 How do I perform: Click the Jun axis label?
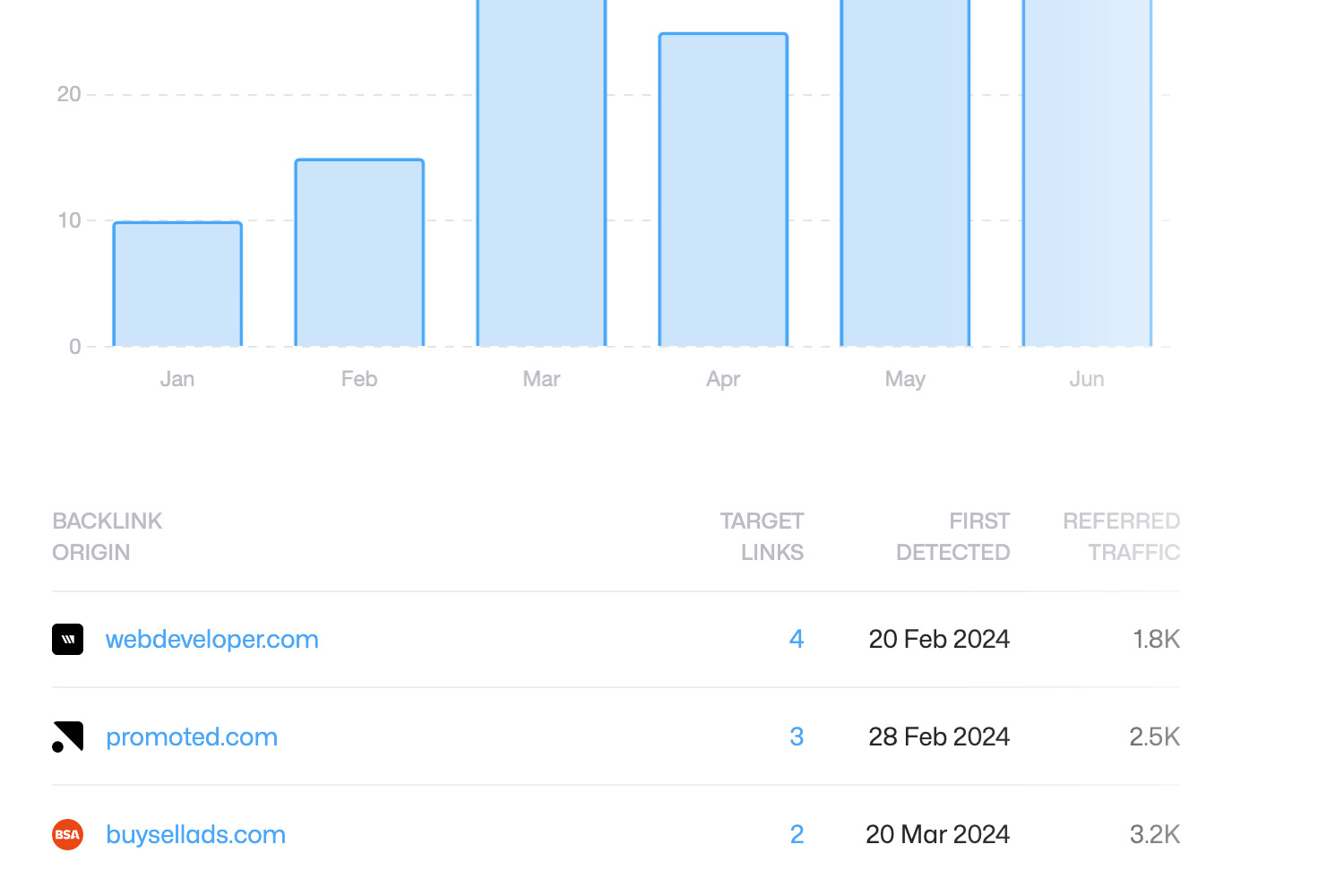tap(1087, 379)
